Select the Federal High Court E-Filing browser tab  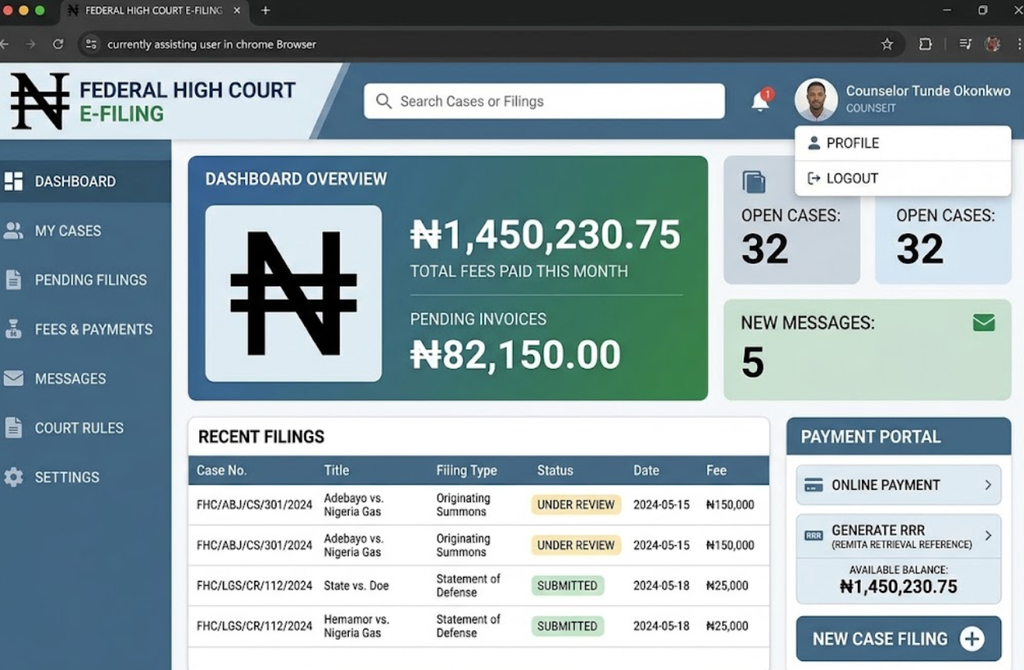click(x=155, y=10)
